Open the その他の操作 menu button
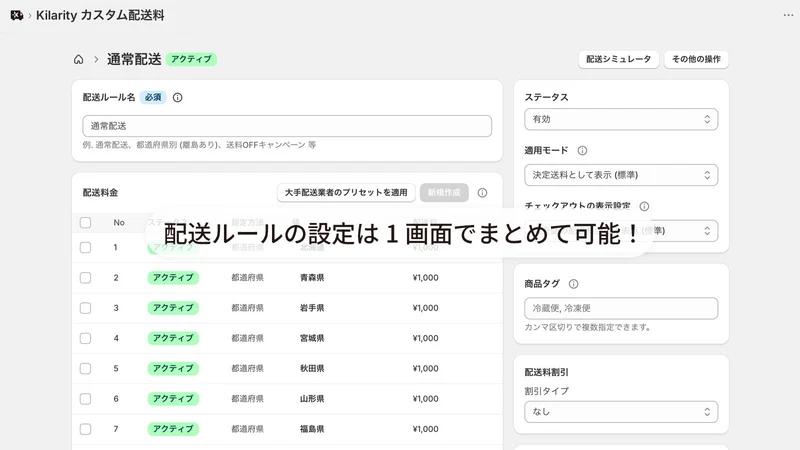Image resolution: width=800 pixels, height=450 pixels. 696,59
